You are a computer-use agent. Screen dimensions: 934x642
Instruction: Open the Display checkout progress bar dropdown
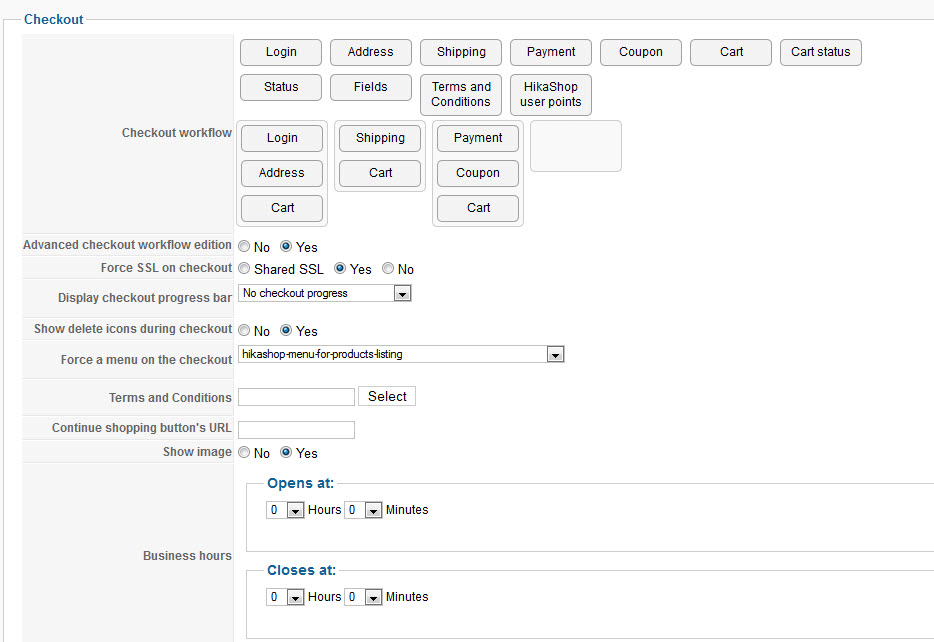click(x=325, y=294)
